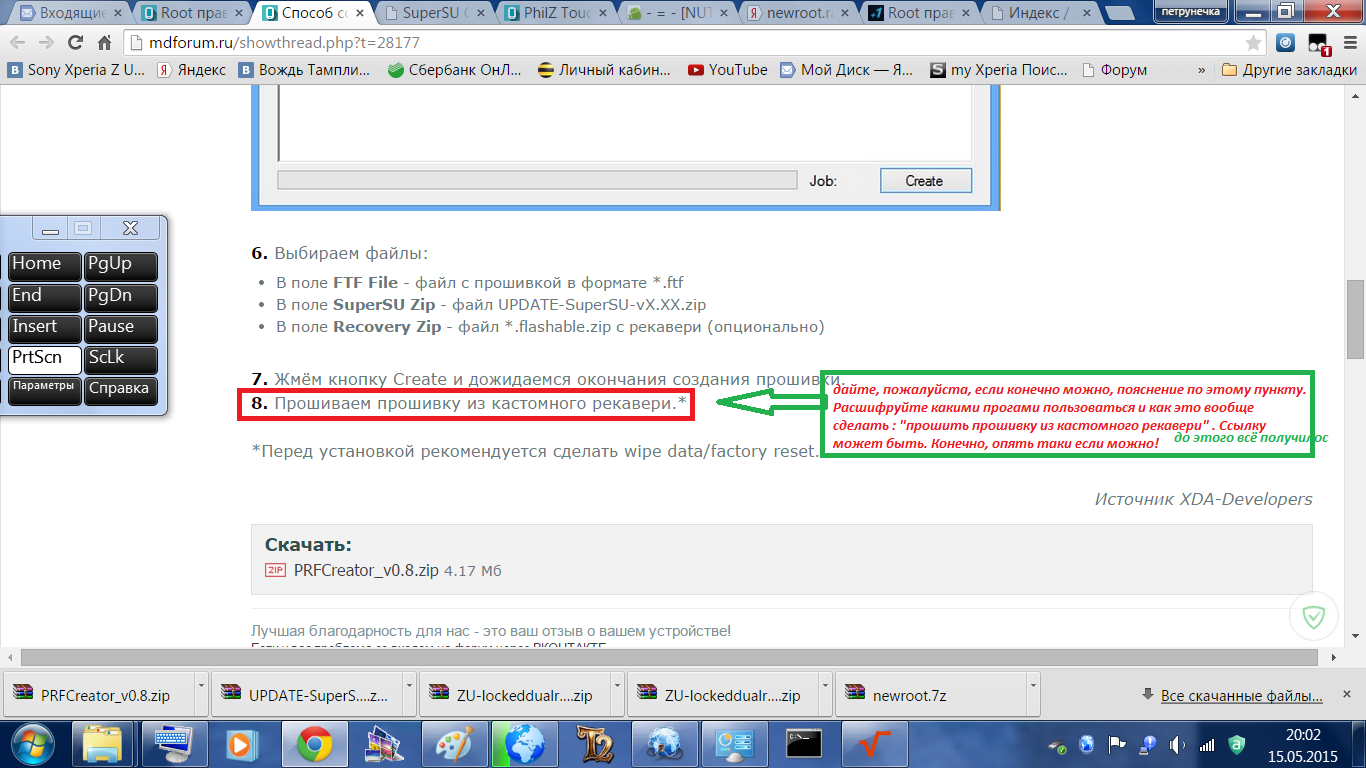This screenshot has height=768, width=1366.
Task: Open the Личный кабин... bookmark
Action: point(606,70)
